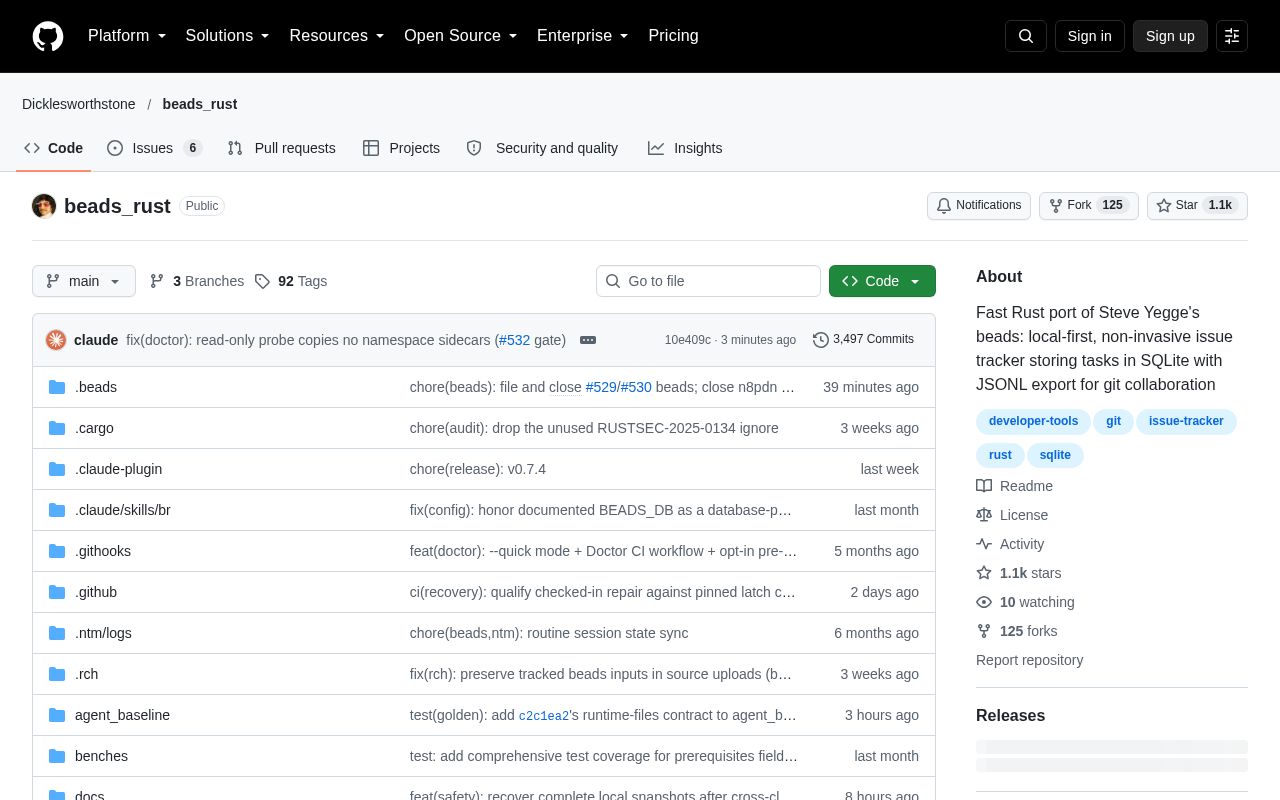Expand commit message ellipsis icon
This screenshot has height=800, width=1280.
(x=588, y=340)
